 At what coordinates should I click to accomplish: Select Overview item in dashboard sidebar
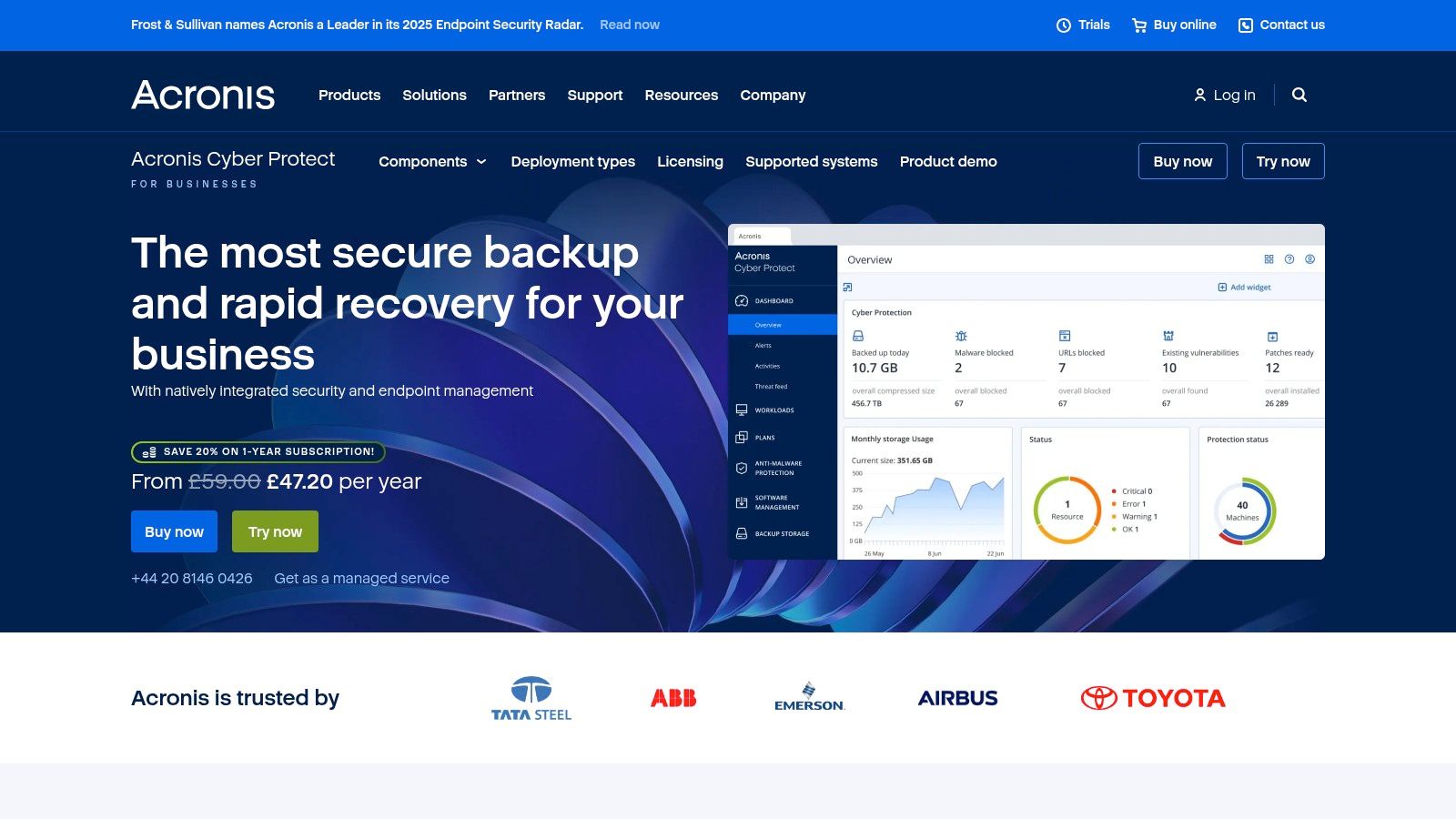783,325
